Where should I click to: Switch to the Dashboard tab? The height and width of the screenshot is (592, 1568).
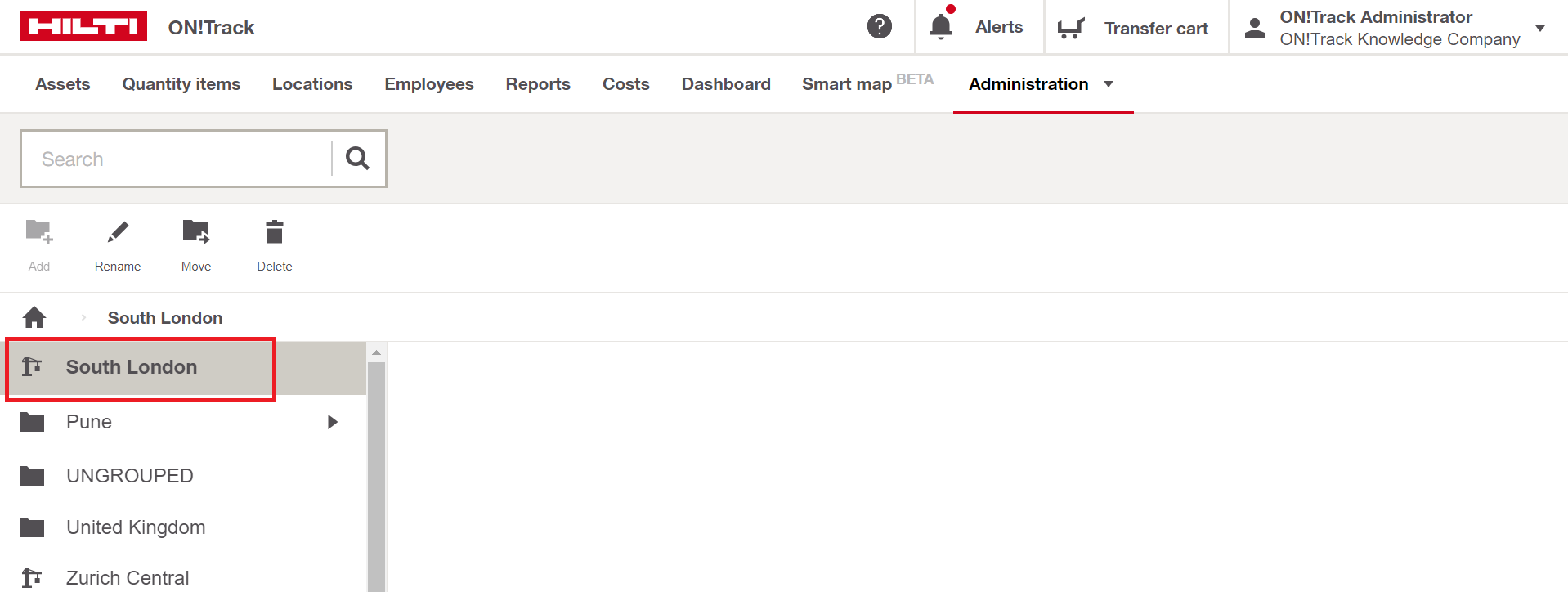(x=726, y=84)
